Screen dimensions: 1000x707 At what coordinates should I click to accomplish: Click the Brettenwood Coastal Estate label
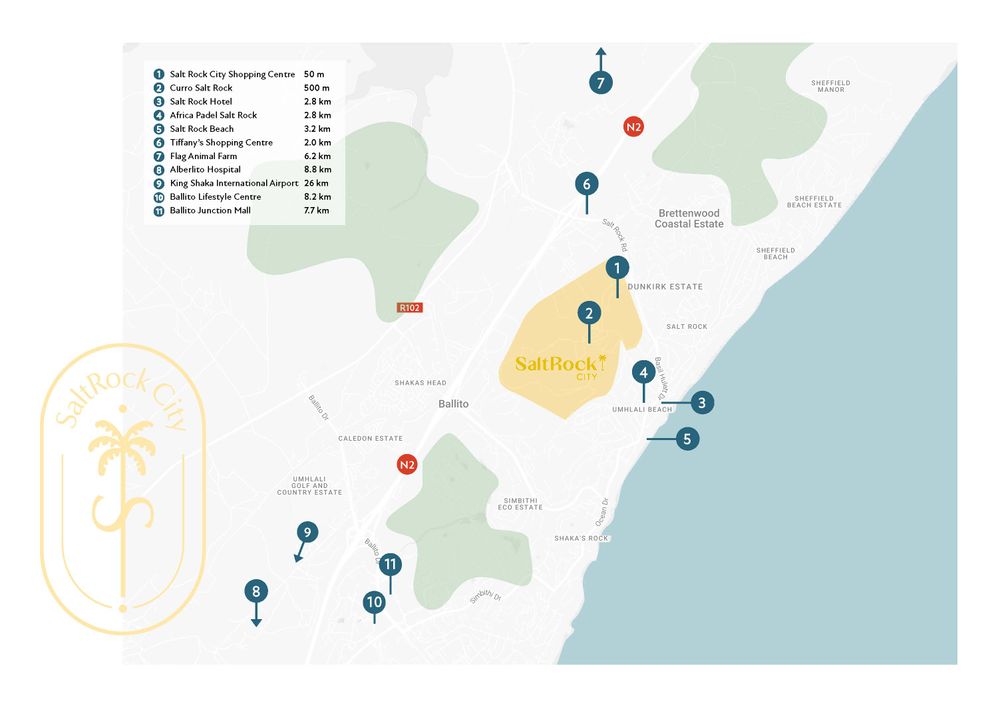pos(689,219)
